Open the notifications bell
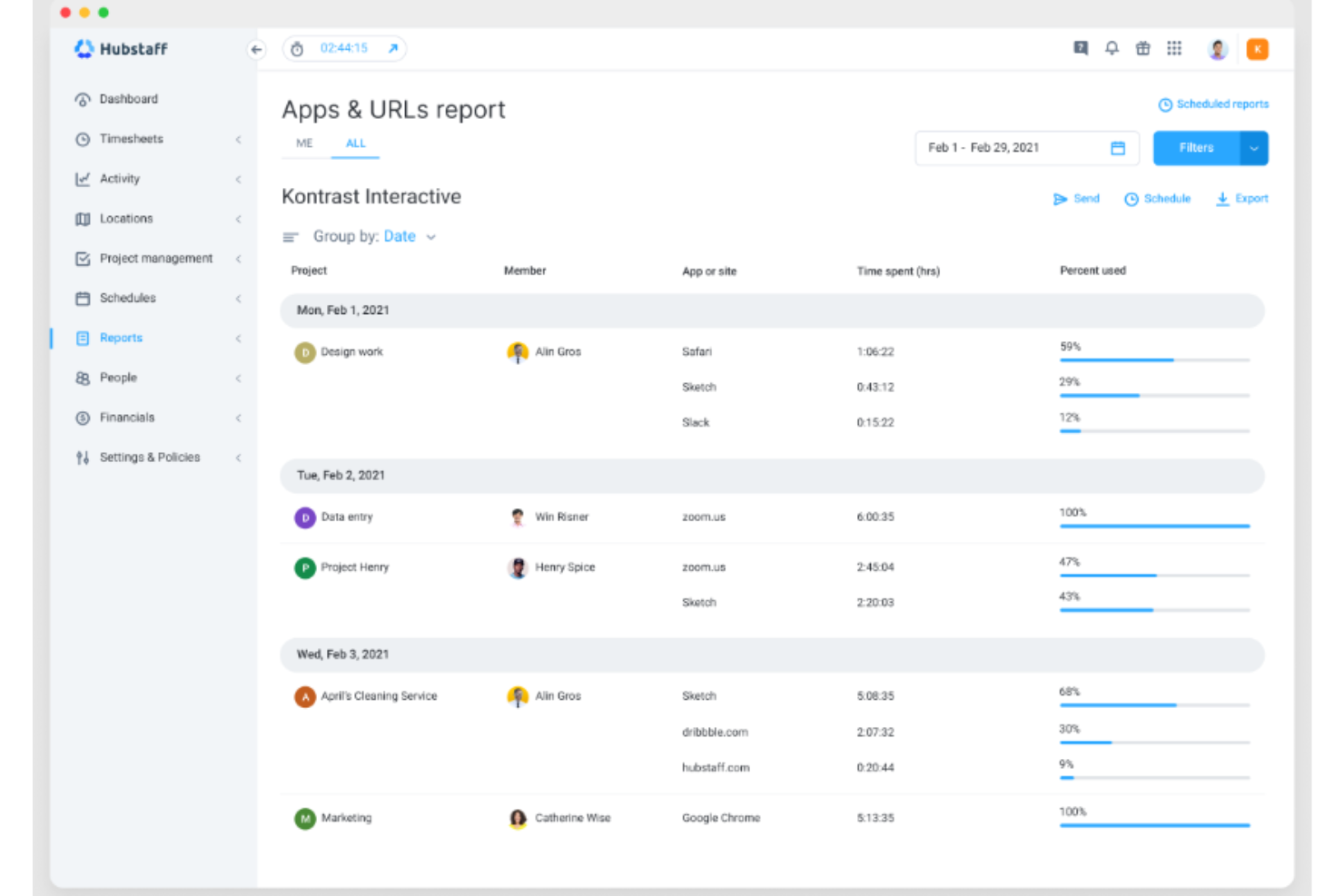 [1112, 48]
